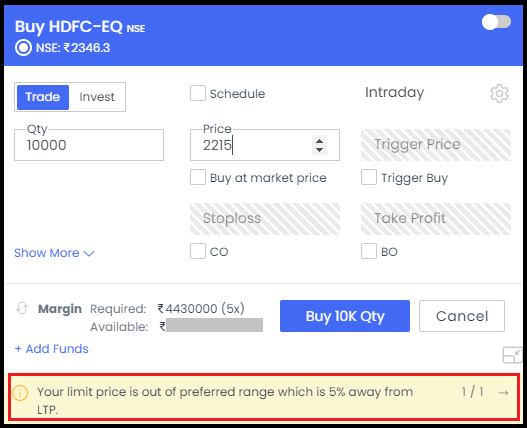Viewport: 527px width, 428px height.
Task: Click the disabled Trigger Price field
Action: coord(436,145)
